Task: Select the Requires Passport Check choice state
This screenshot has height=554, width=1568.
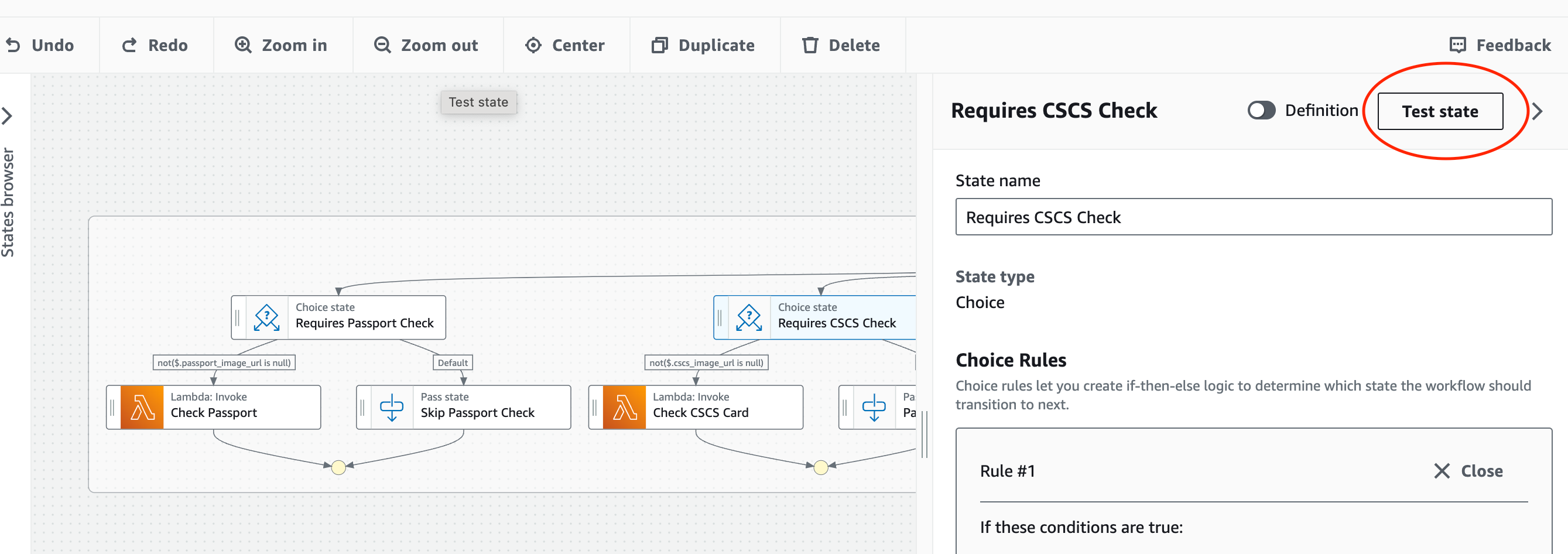Action: (x=338, y=317)
